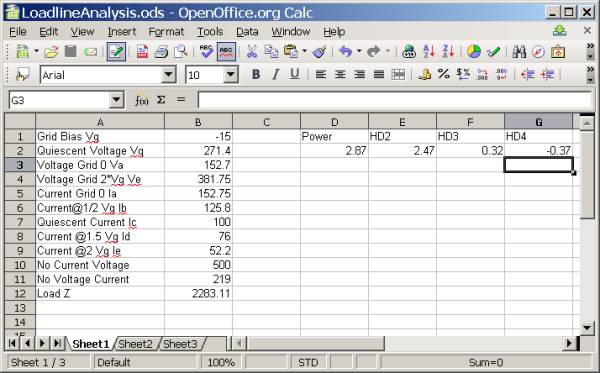Sort descending Z to A

pos(448,51)
